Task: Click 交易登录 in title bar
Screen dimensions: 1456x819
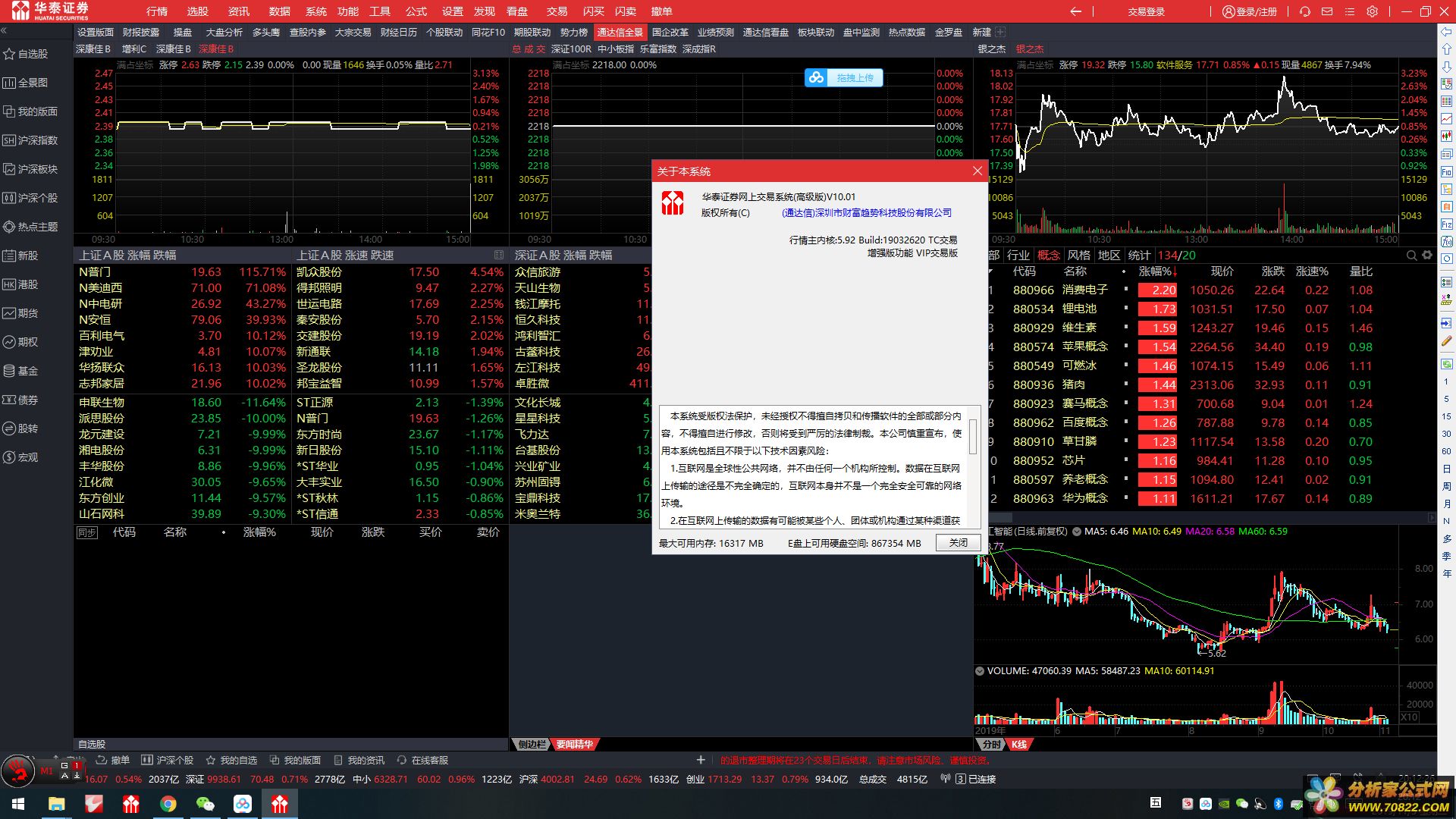Action: coord(1146,11)
